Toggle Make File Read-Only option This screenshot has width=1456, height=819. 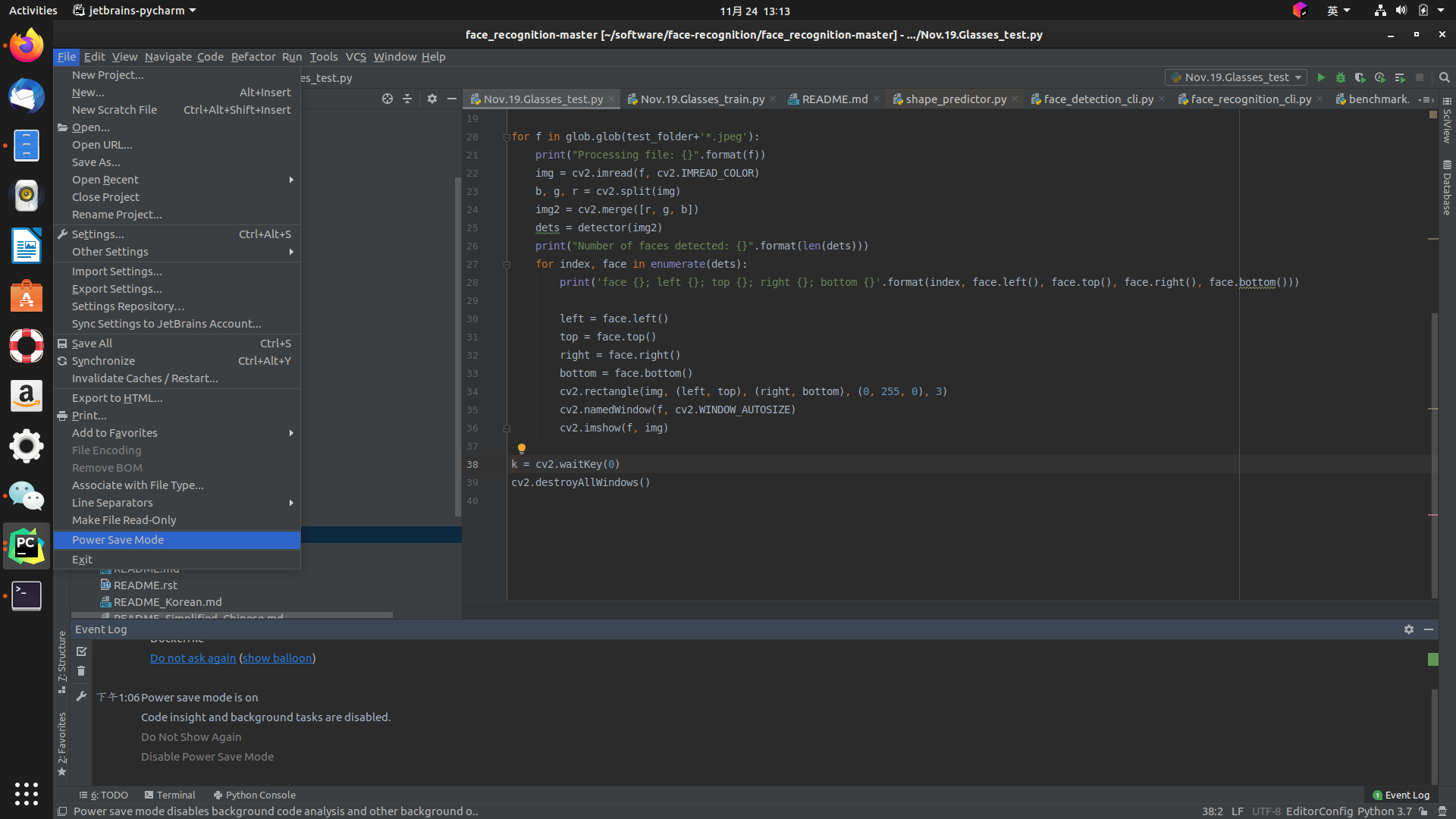(x=124, y=520)
